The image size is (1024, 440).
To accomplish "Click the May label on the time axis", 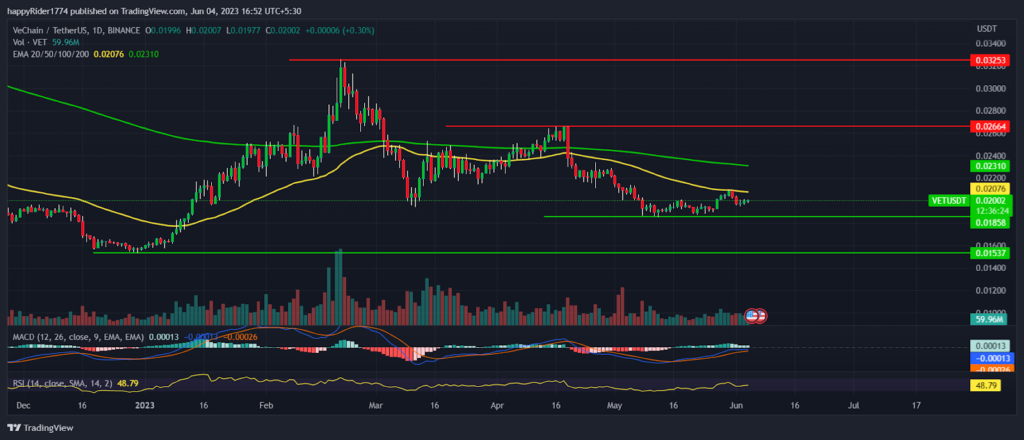I will click(x=615, y=405).
